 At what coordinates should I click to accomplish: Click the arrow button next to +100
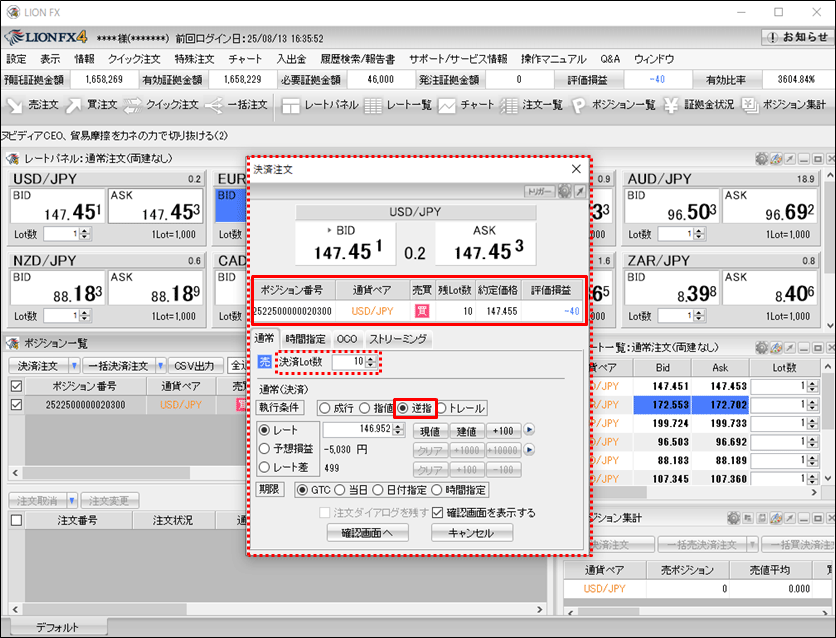pos(531,431)
